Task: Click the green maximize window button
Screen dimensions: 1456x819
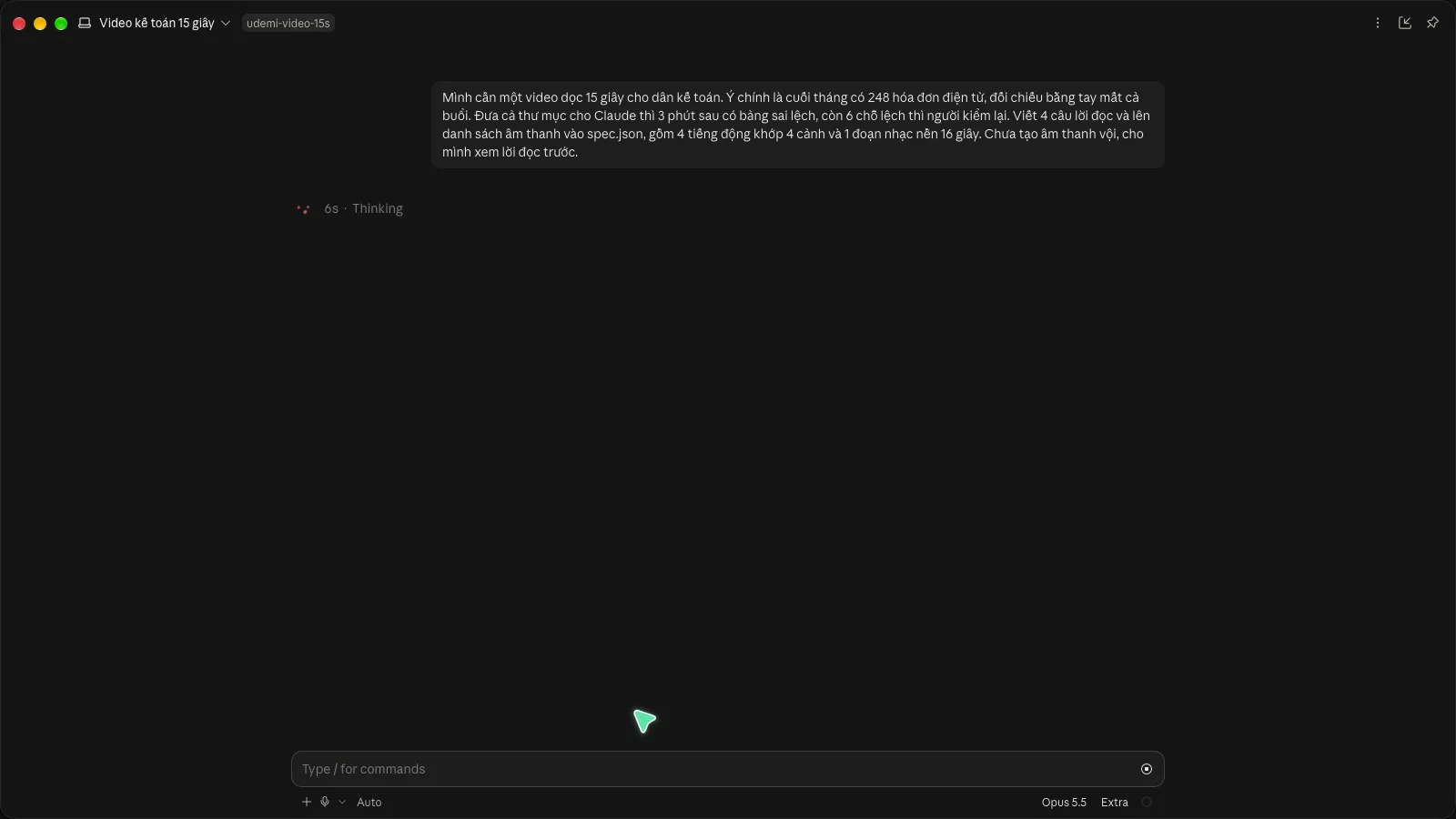Action: click(61, 24)
